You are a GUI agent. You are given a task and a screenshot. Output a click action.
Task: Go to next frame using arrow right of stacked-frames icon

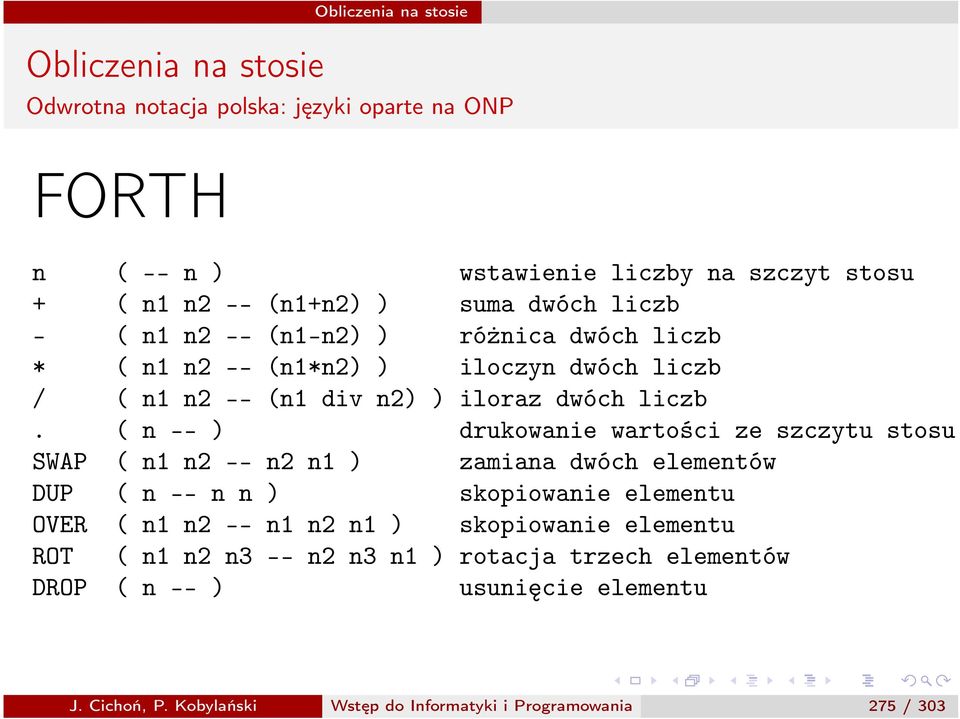[712, 680]
